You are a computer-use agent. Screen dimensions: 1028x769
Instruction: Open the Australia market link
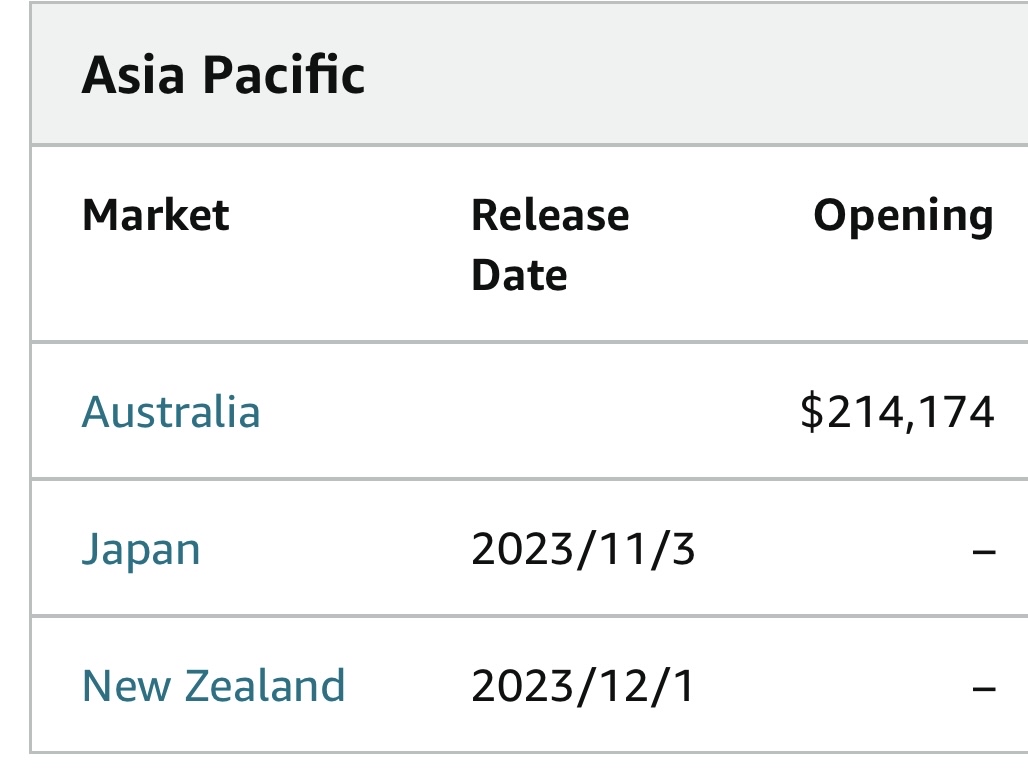171,412
